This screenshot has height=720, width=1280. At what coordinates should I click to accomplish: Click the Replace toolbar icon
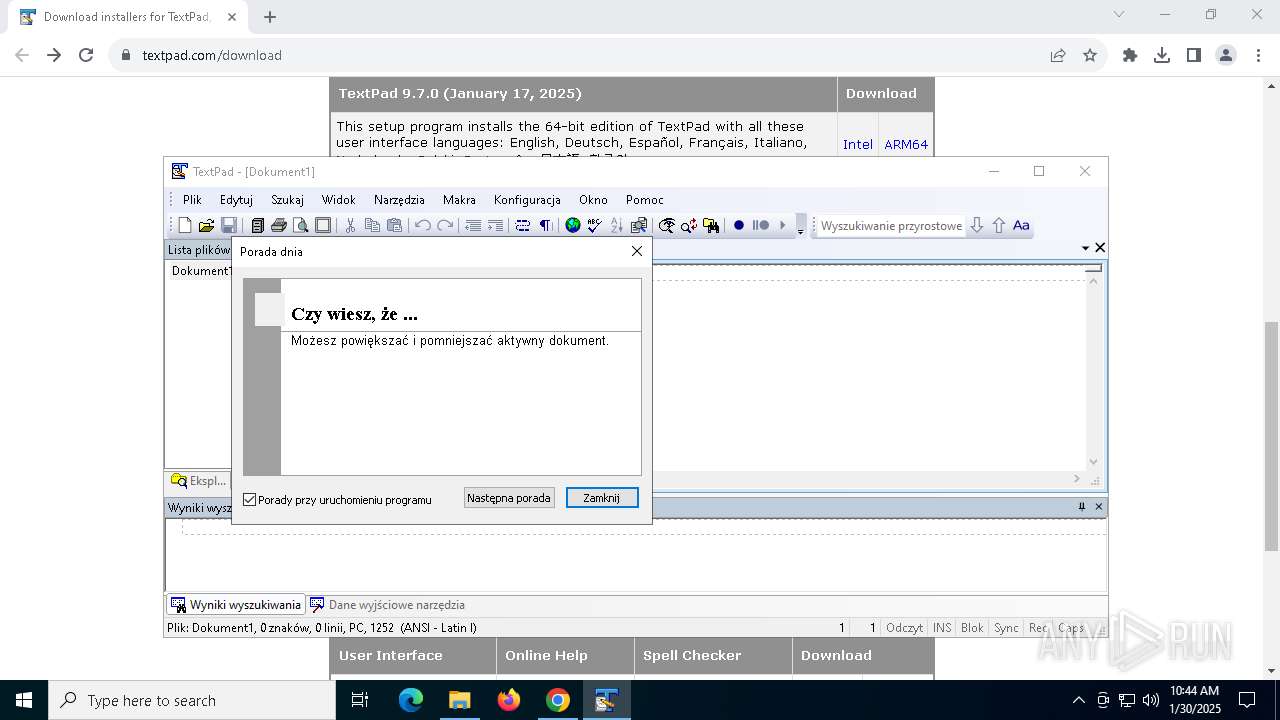point(689,225)
